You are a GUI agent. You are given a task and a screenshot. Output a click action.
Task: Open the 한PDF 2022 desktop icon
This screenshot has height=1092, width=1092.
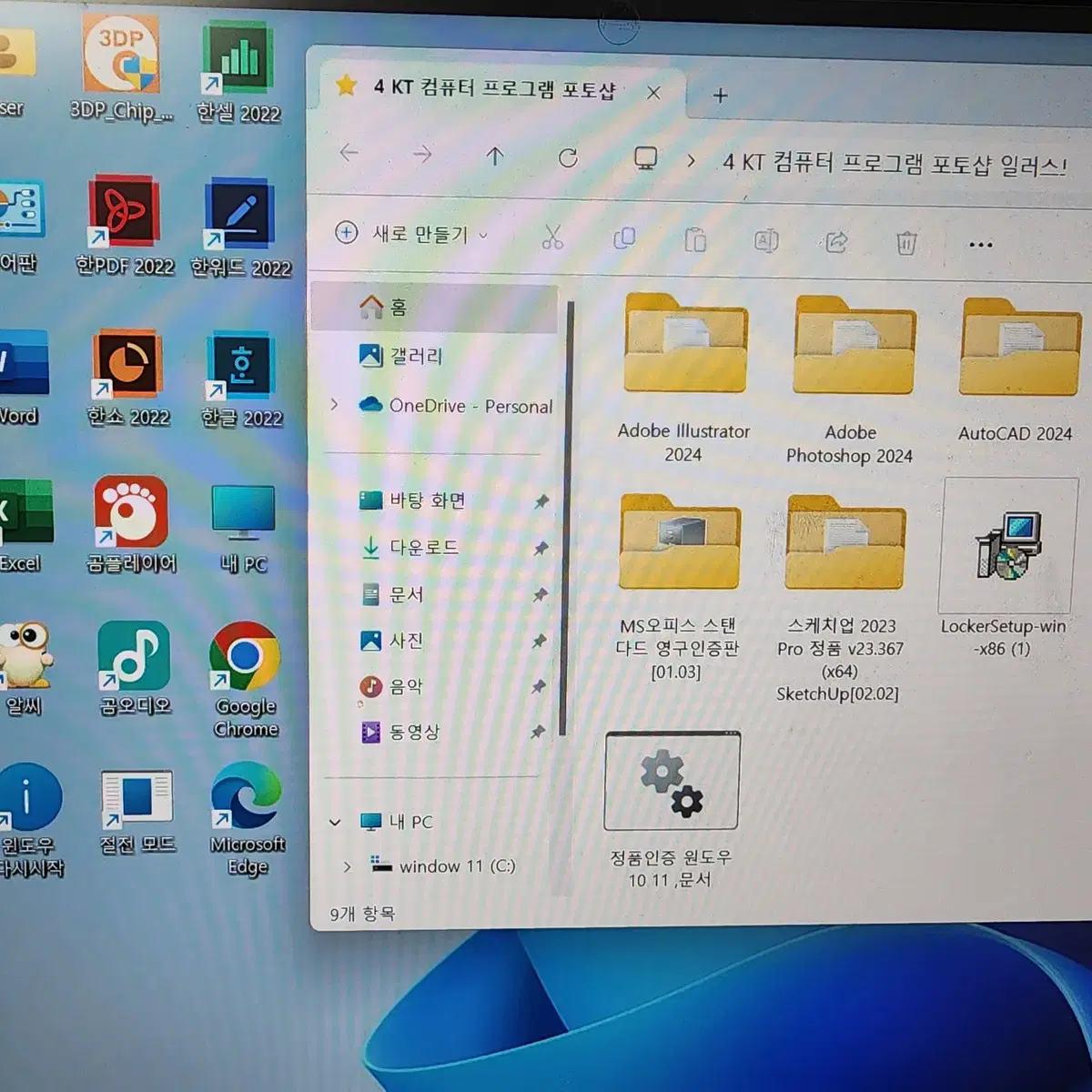[x=125, y=227]
